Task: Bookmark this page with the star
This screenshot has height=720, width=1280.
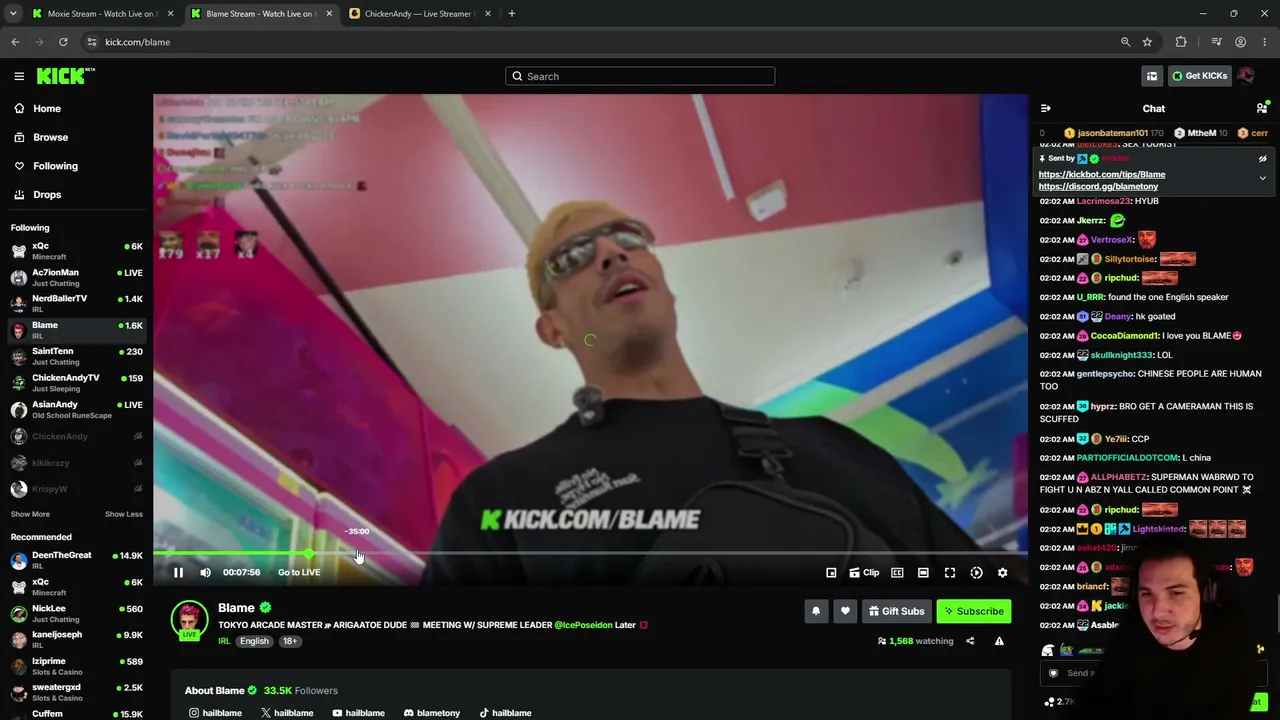Action: point(1147,42)
